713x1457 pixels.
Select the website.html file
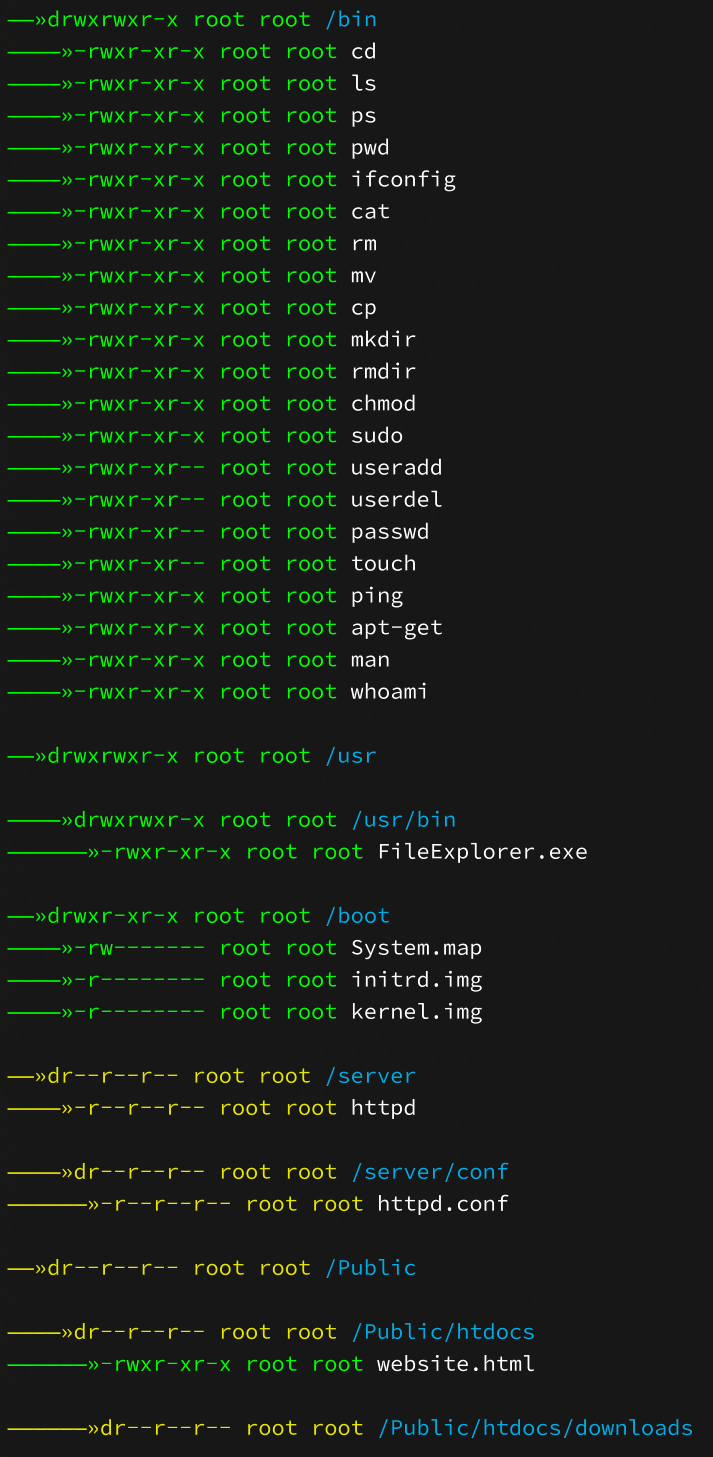click(x=455, y=1364)
